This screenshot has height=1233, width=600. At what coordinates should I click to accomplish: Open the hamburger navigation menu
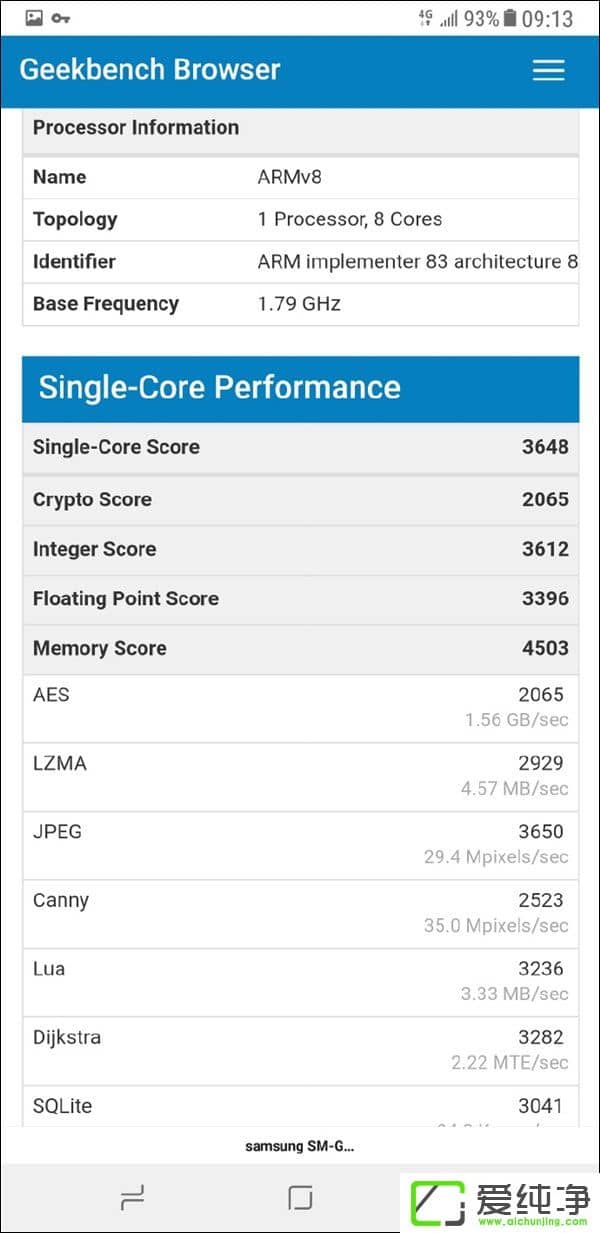(x=548, y=70)
